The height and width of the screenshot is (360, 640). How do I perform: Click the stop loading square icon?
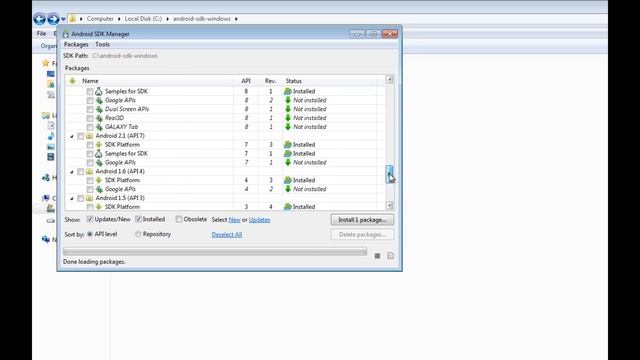[377, 256]
